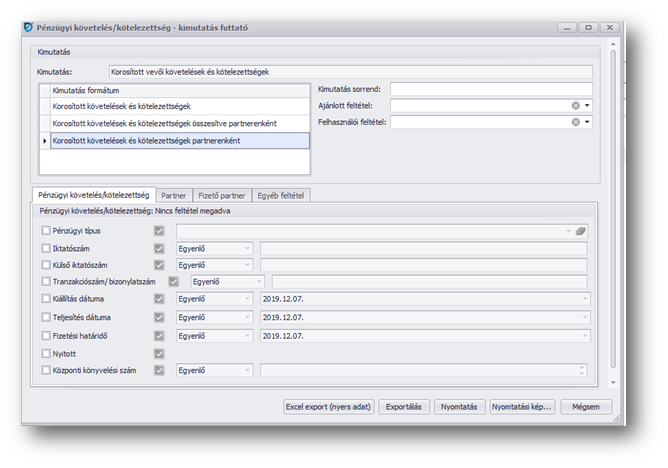Click grey check icon beside Fizetési határidő
668x468 pixels.
coord(159,335)
